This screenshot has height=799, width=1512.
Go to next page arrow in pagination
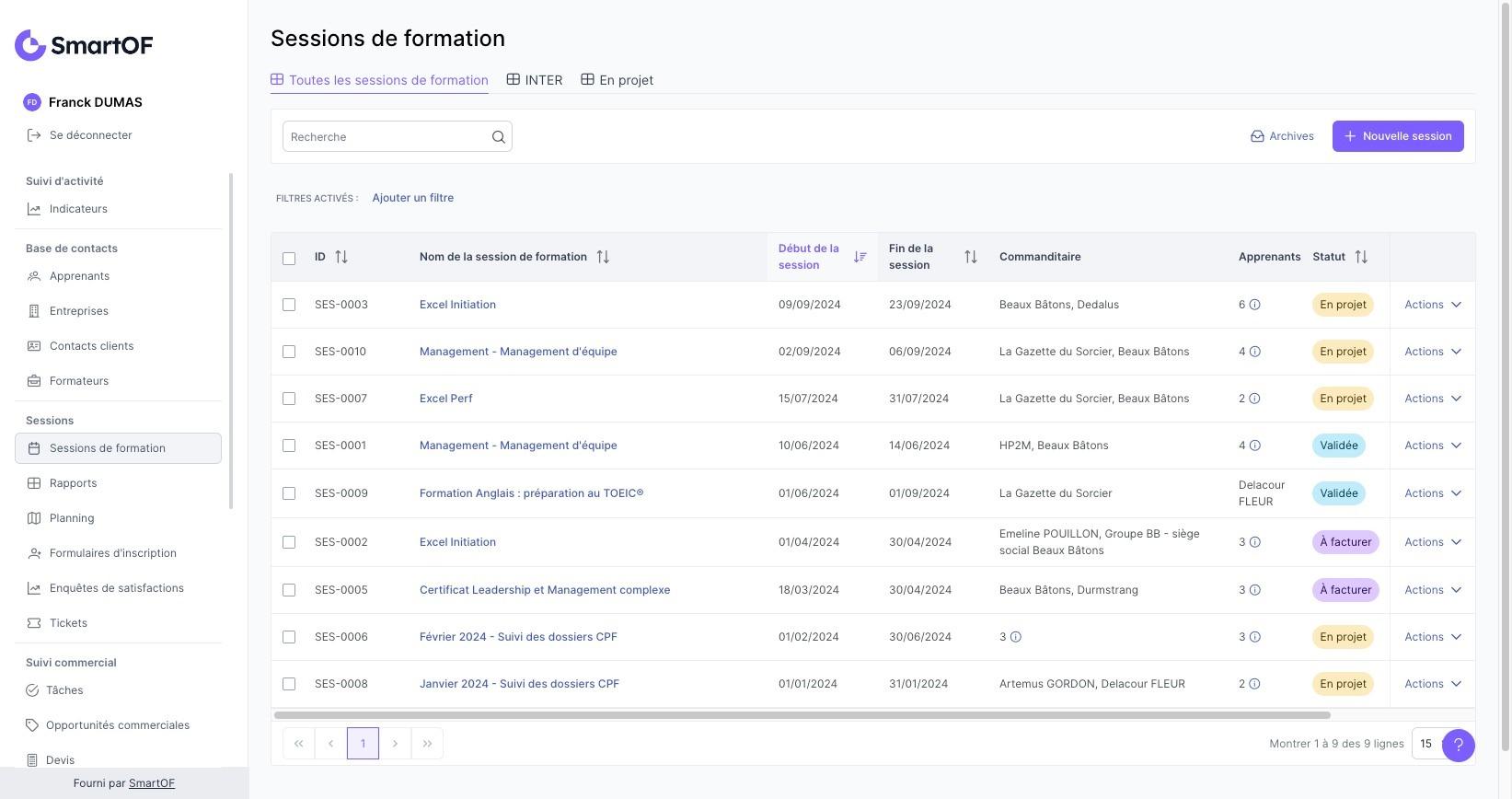(x=395, y=744)
